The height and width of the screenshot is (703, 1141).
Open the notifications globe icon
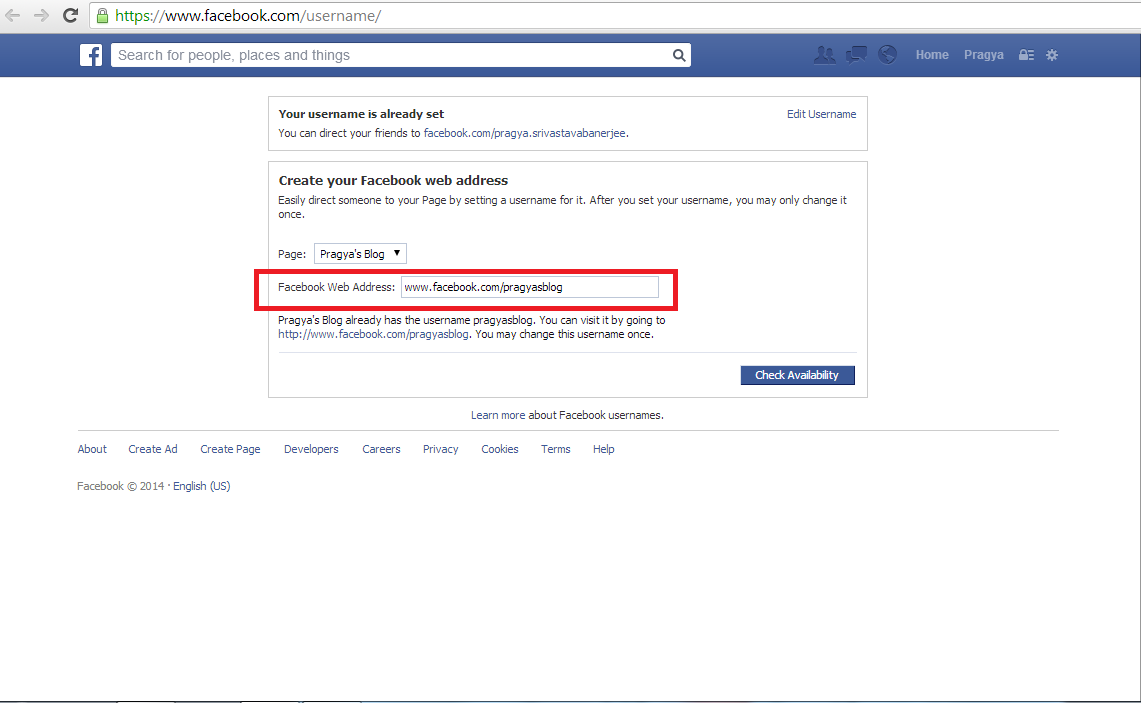click(887, 55)
